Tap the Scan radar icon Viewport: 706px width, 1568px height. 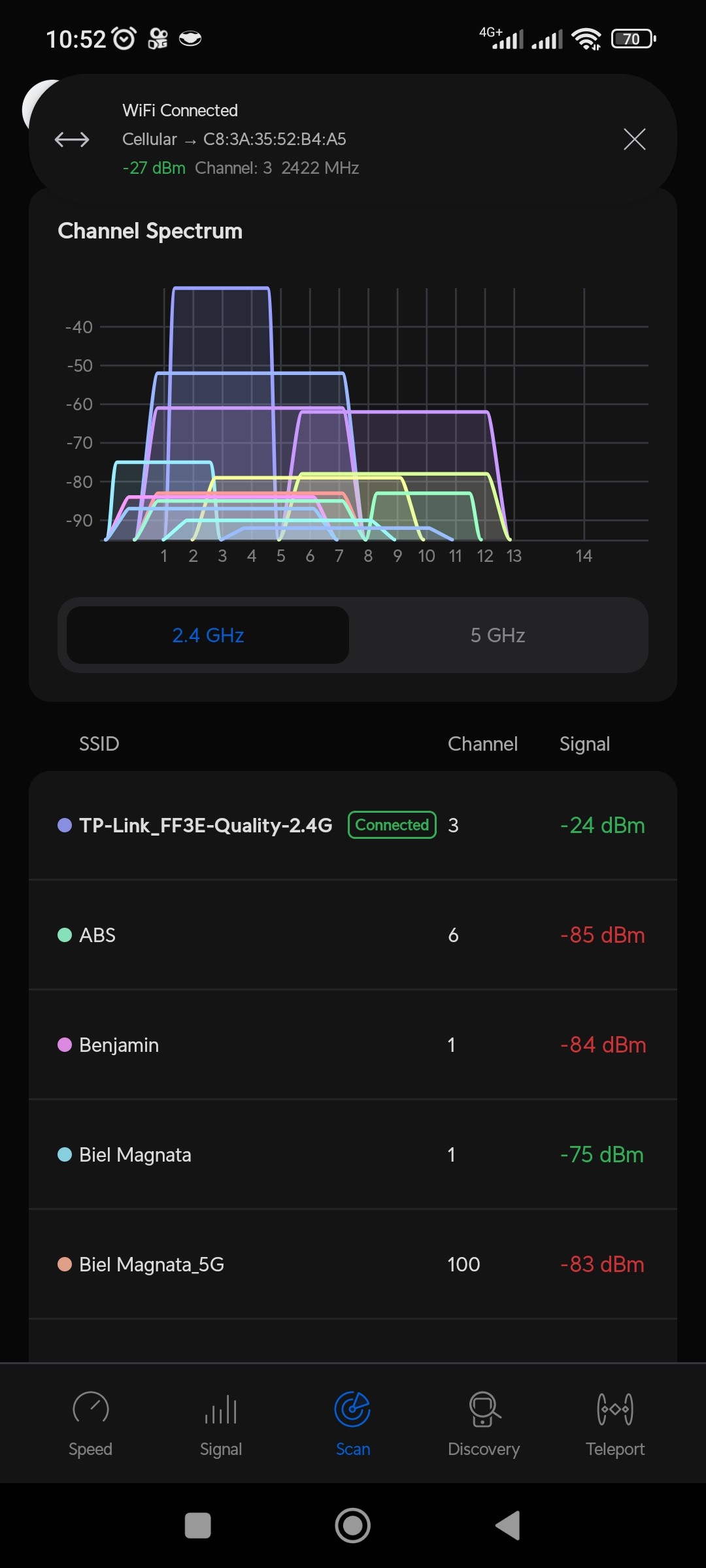tap(352, 1408)
